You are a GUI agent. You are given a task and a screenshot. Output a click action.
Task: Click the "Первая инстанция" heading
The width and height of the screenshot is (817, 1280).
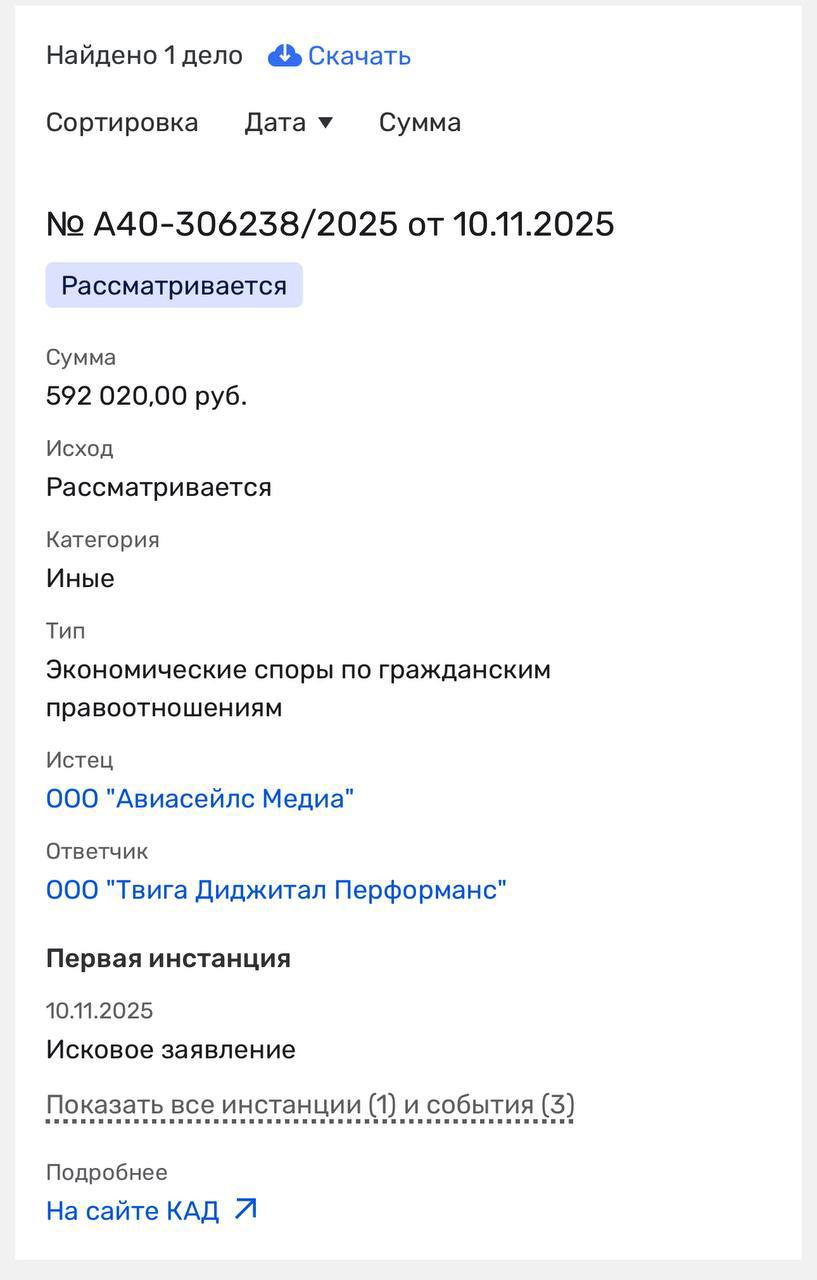pos(168,958)
